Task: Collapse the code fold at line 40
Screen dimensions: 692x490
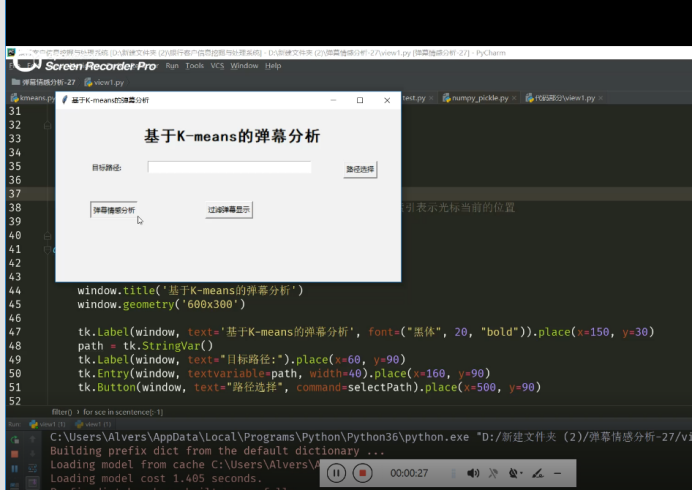Action: 47,236
